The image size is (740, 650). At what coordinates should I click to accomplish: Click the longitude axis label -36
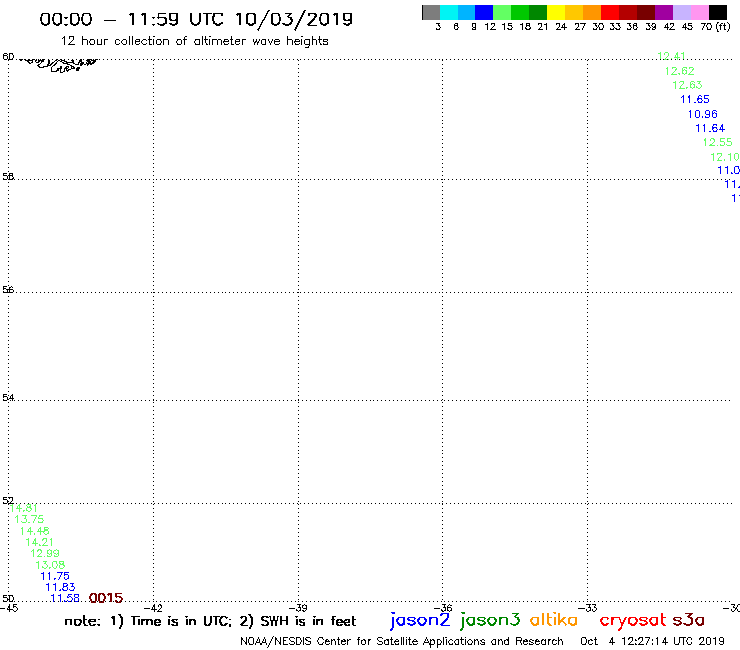[443, 608]
